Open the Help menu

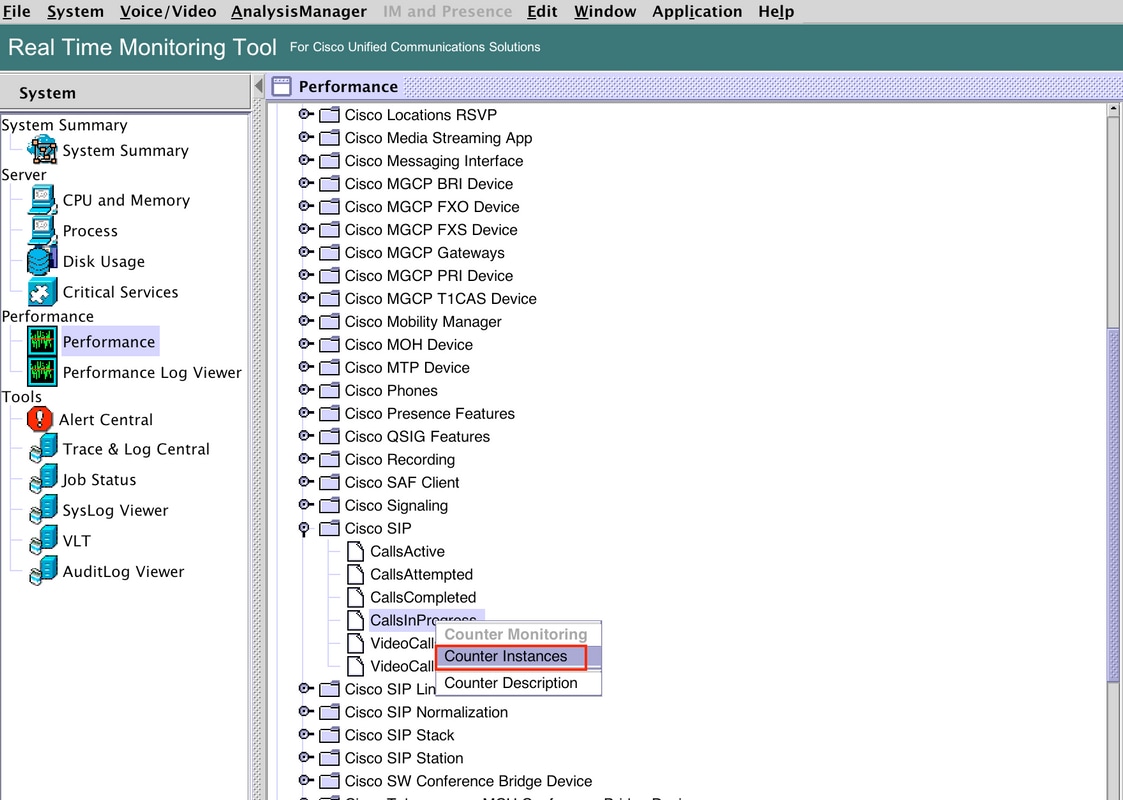click(x=776, y=11)
